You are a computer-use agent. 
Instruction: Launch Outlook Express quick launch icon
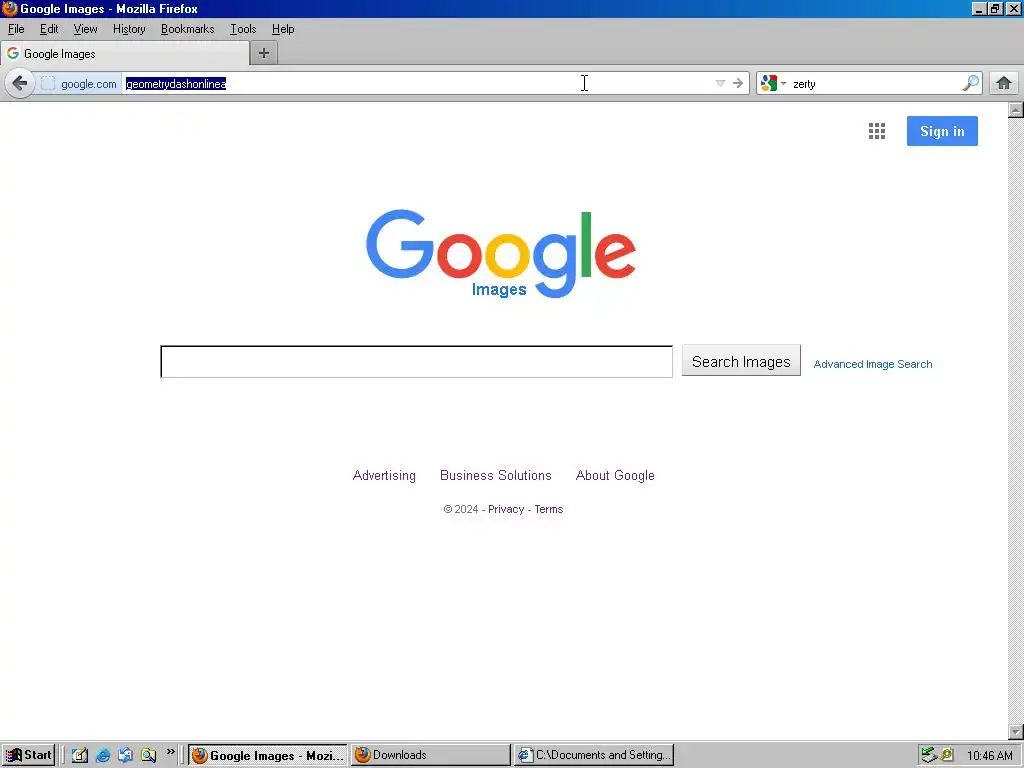(125, 755)
